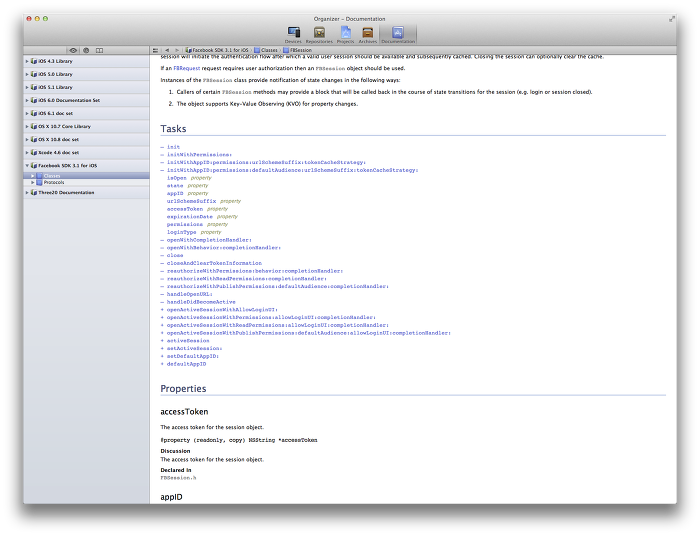Select the Classes breadcrumb in jump bar
The width and height of the screenshot is (700, 536).
pos(266,50)
